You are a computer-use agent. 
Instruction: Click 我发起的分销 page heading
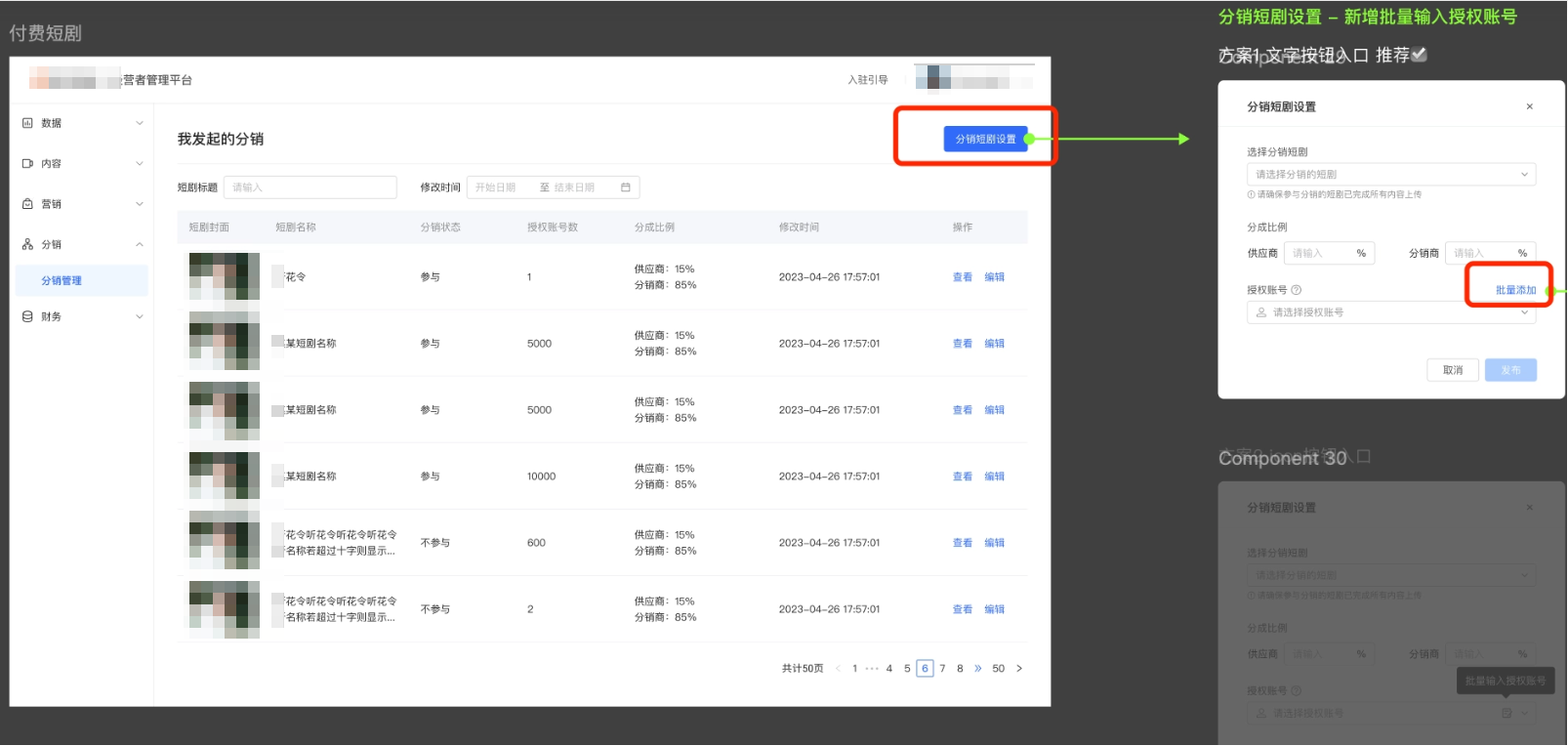tap(221, 139)
